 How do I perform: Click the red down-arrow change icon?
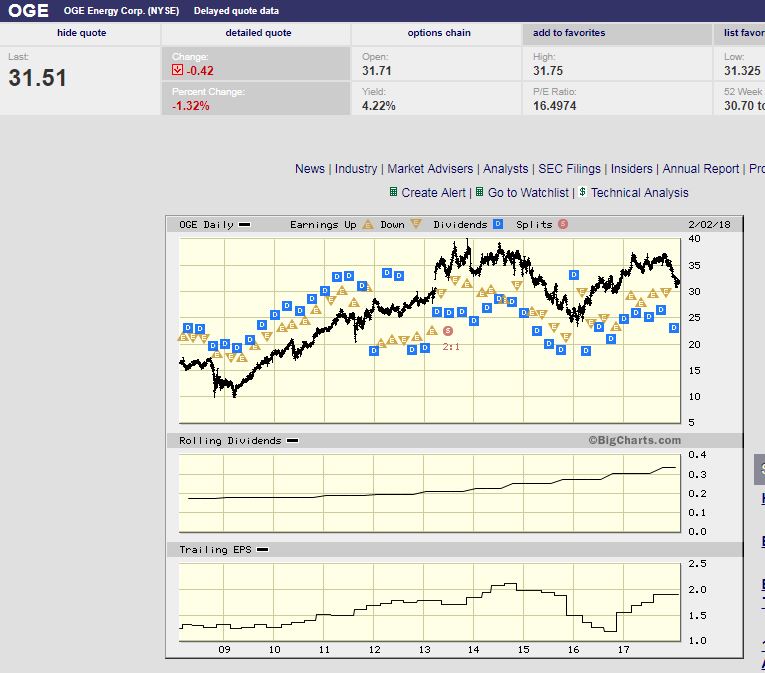pos(177,70)
